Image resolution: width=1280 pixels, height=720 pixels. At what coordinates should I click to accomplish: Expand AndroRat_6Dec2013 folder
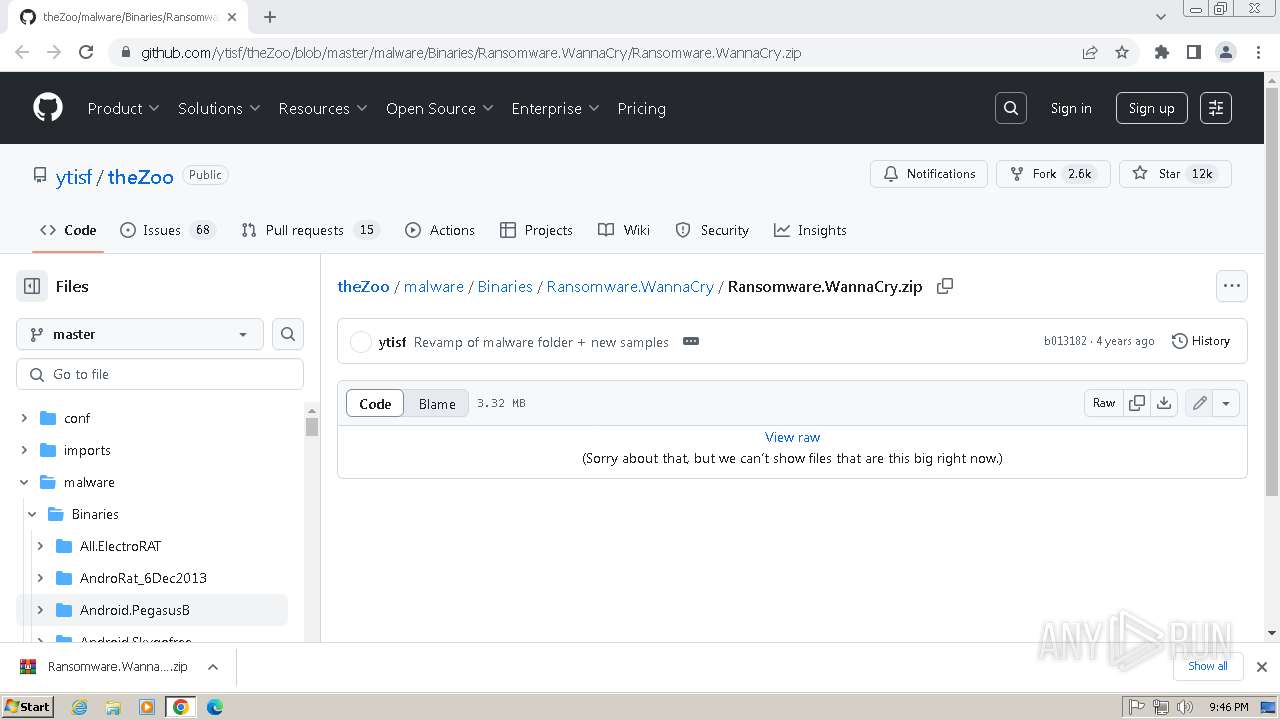point(41,578)
